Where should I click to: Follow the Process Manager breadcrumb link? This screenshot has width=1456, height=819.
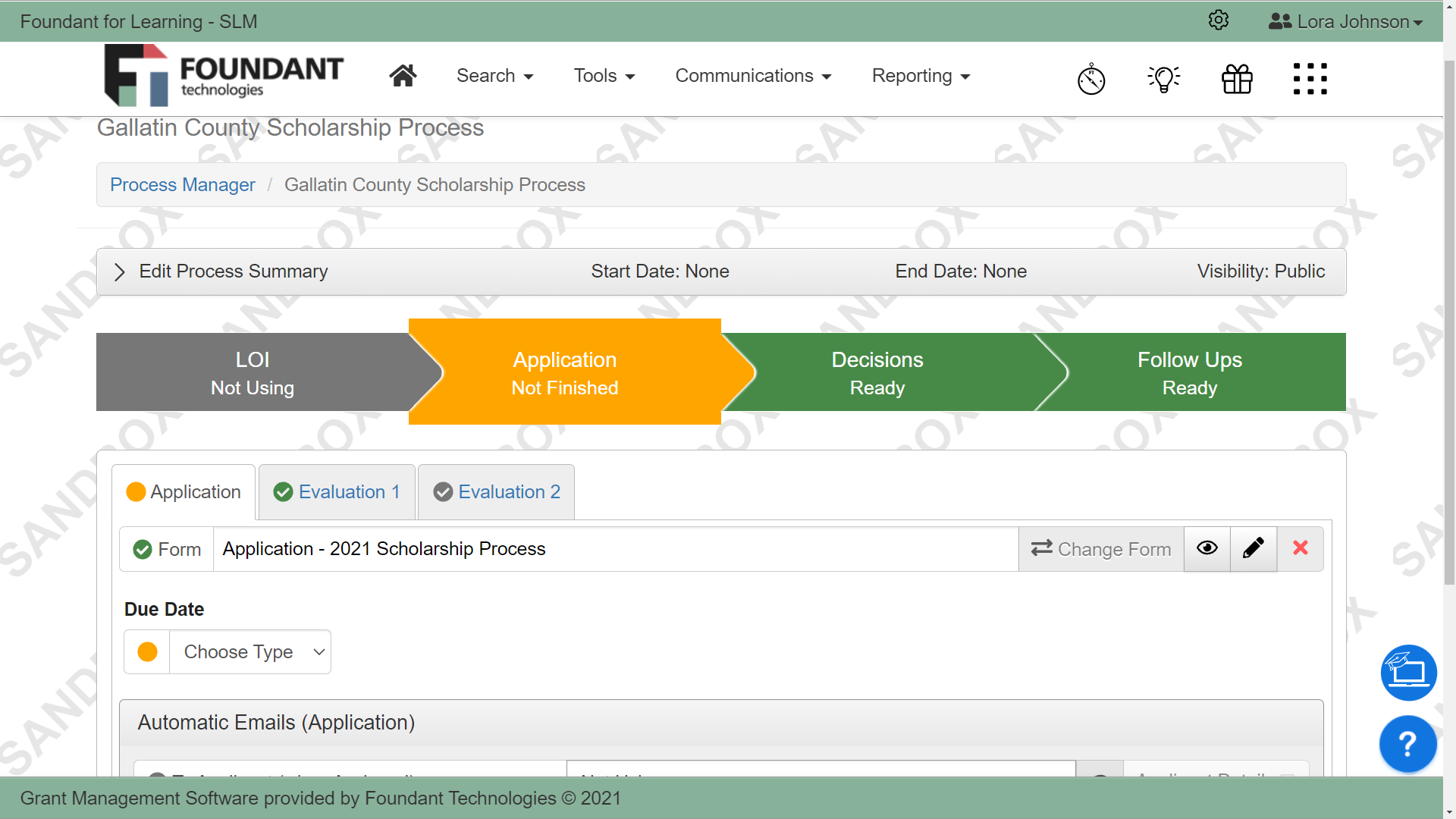point(183,184)
